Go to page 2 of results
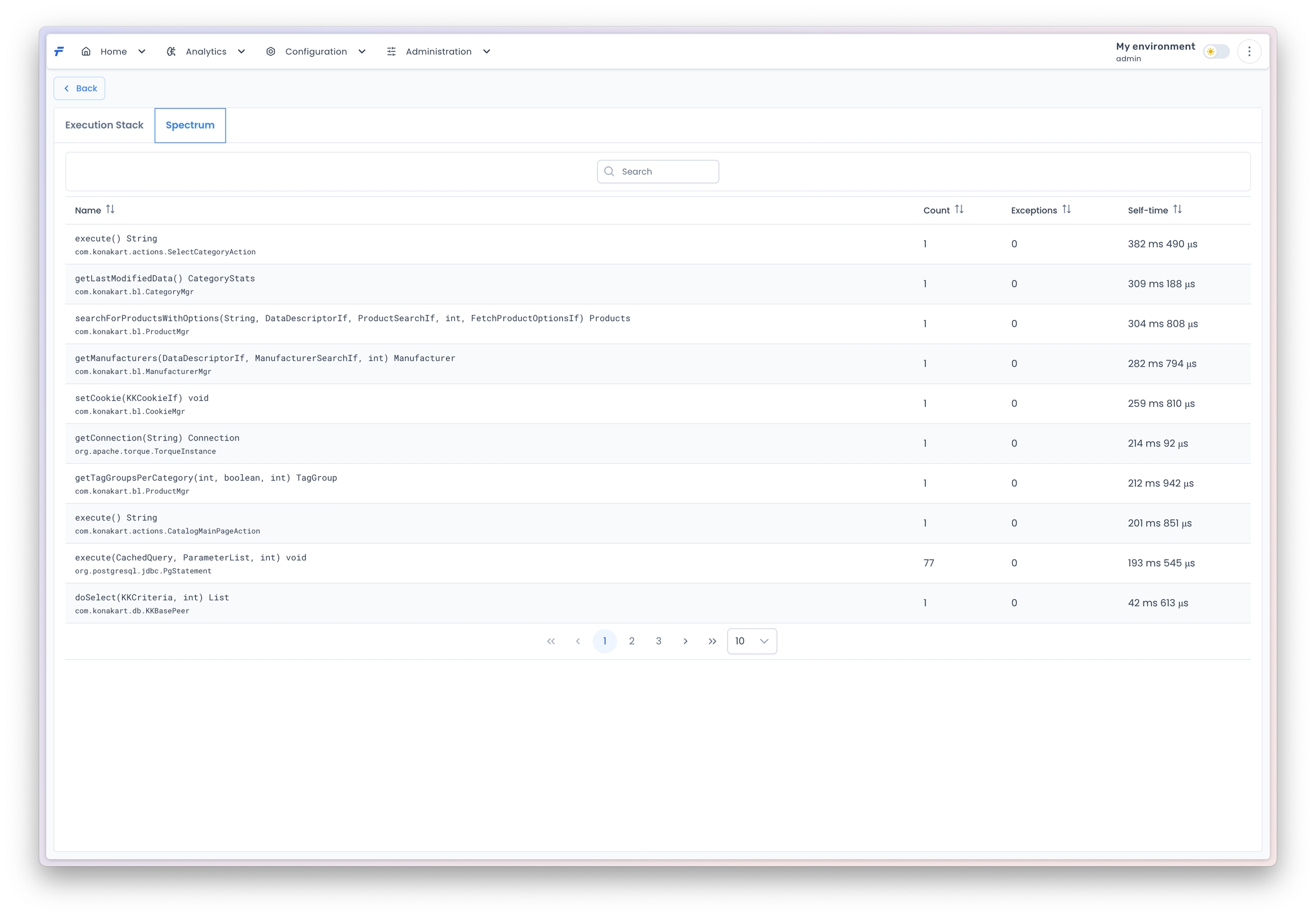The image size is (1316, 918). click(x=632, y=641)
